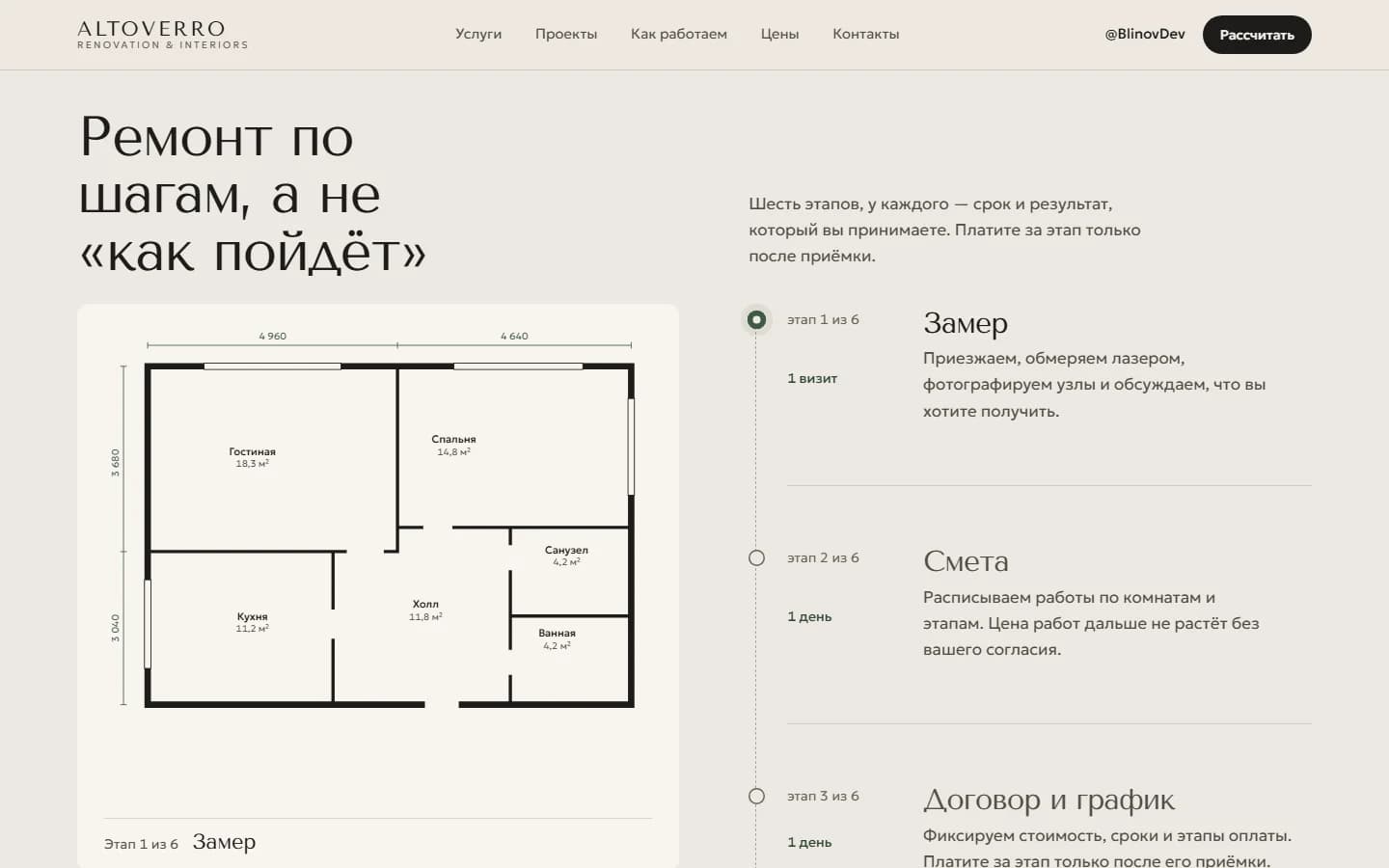Click the Рассчитать button
The image size is (1389, 868).
1257,35
